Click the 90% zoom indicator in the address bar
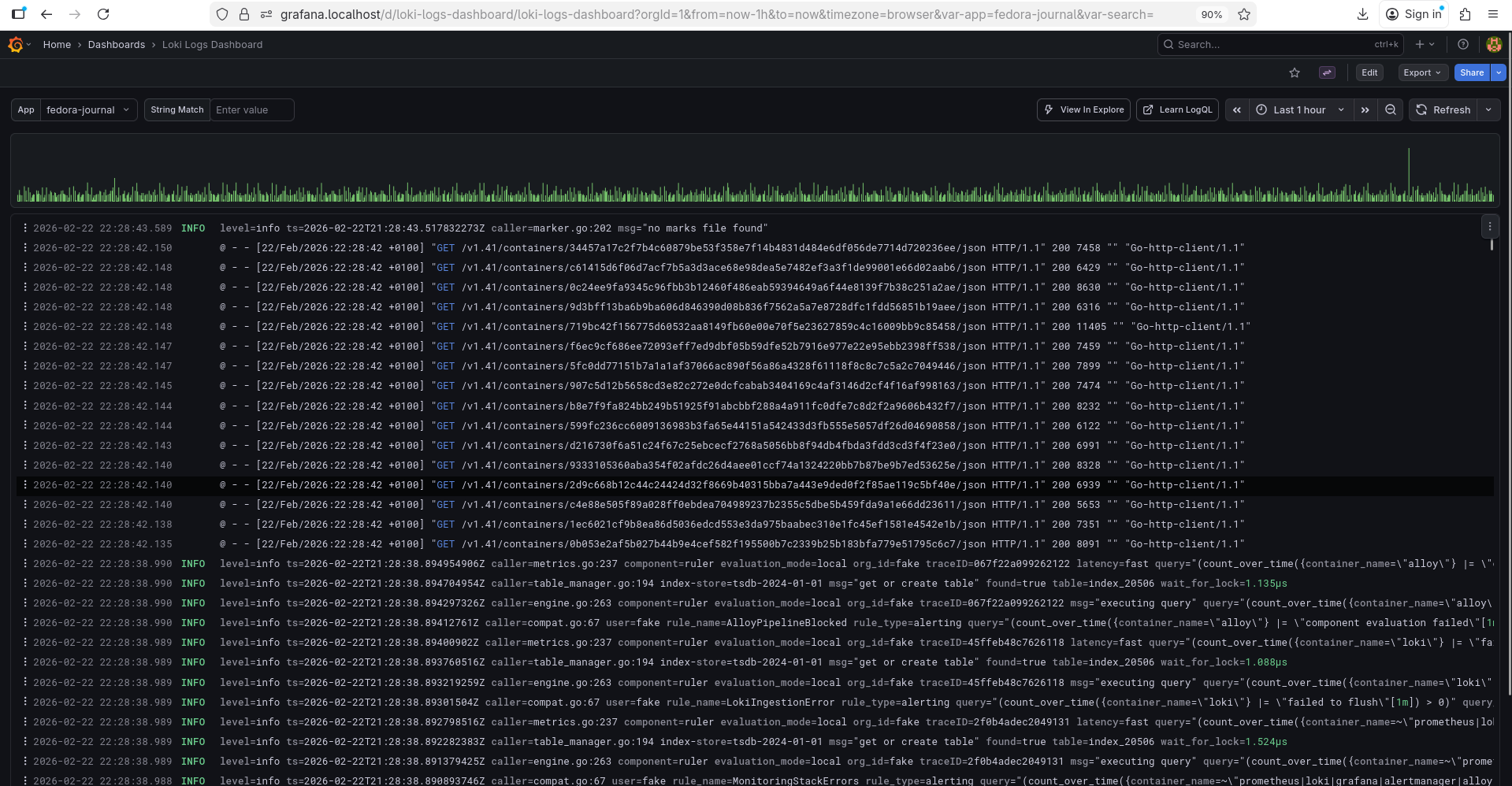 (1211, 14)
